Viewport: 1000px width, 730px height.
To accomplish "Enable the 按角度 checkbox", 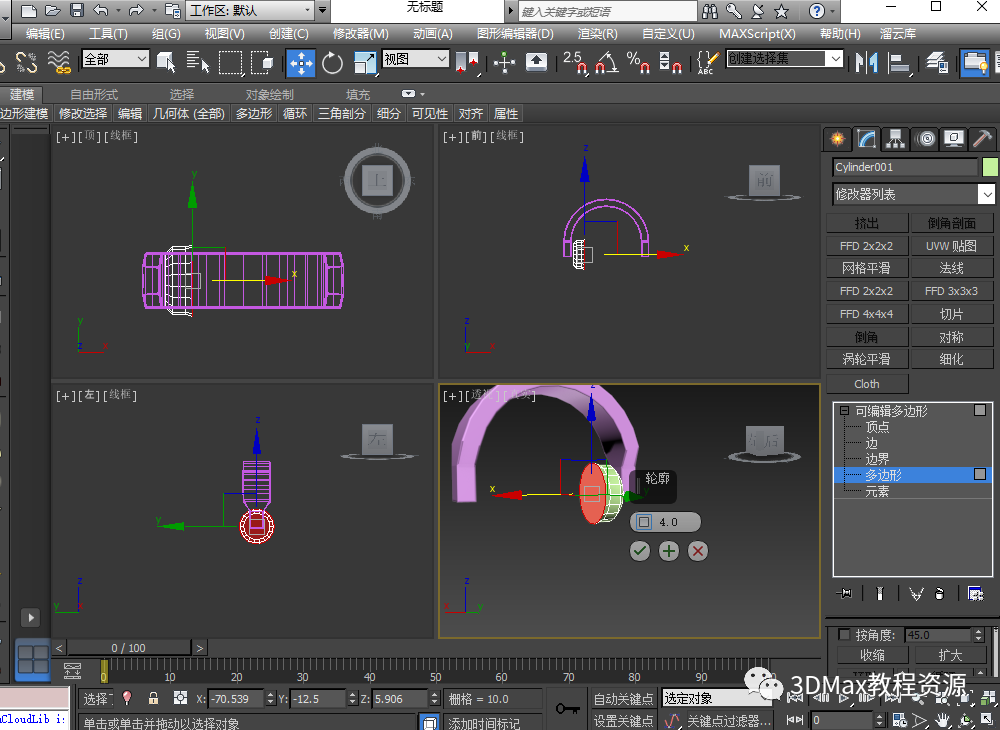I will [845, 635].
